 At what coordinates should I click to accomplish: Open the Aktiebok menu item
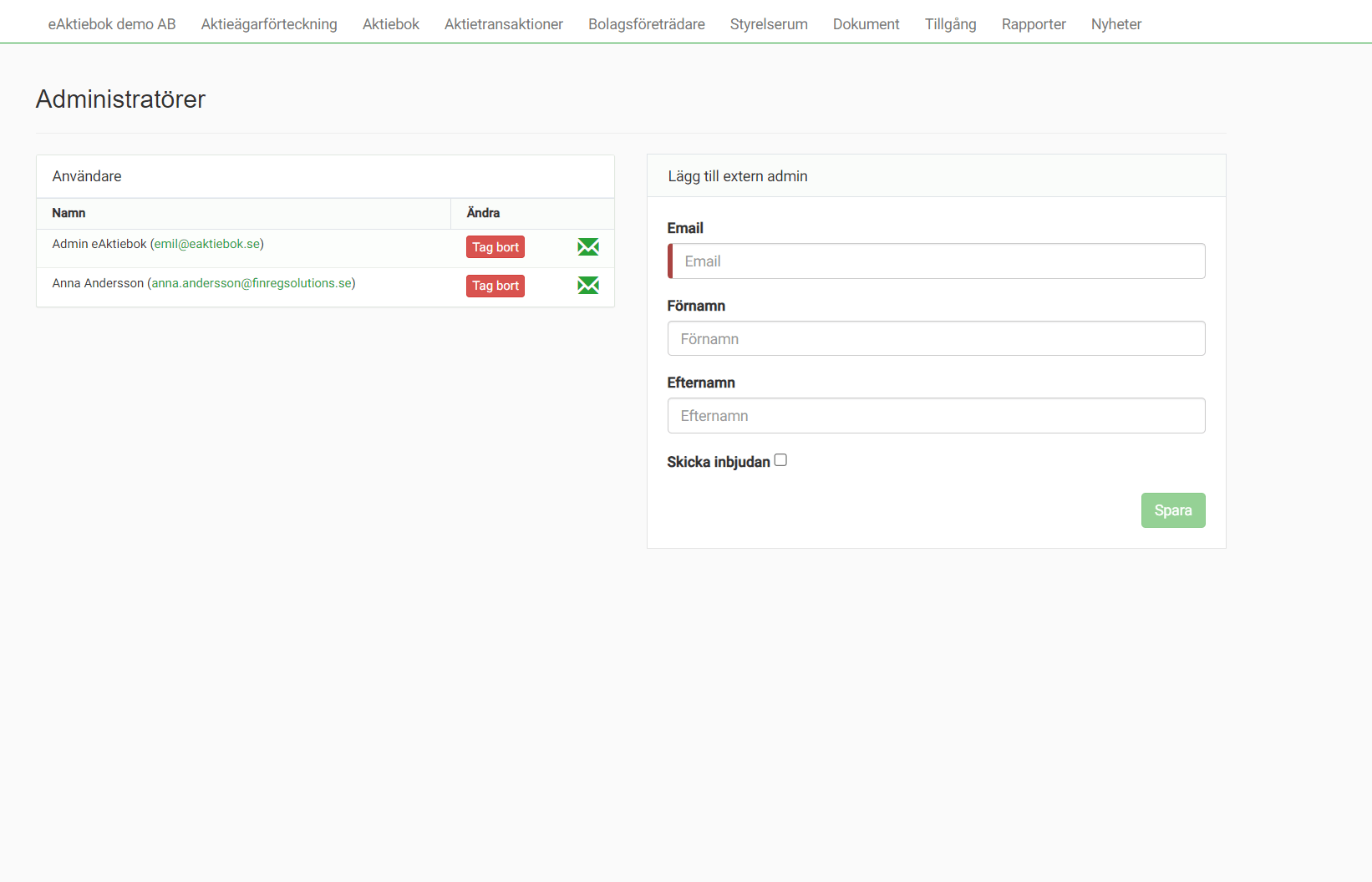(391, 24)
